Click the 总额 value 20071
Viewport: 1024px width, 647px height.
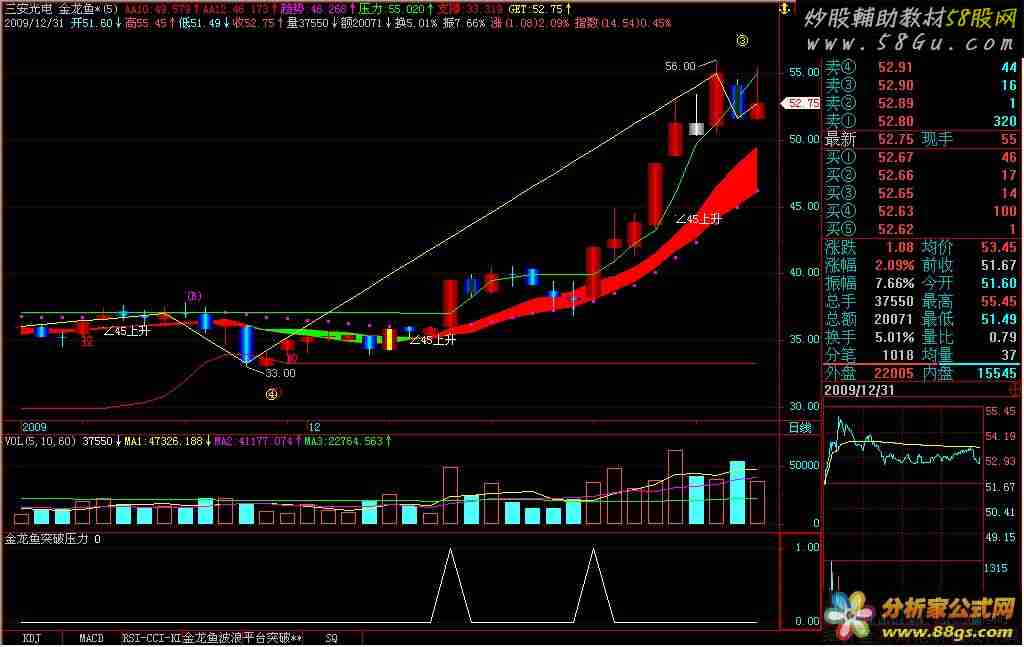tap(894, 319)
